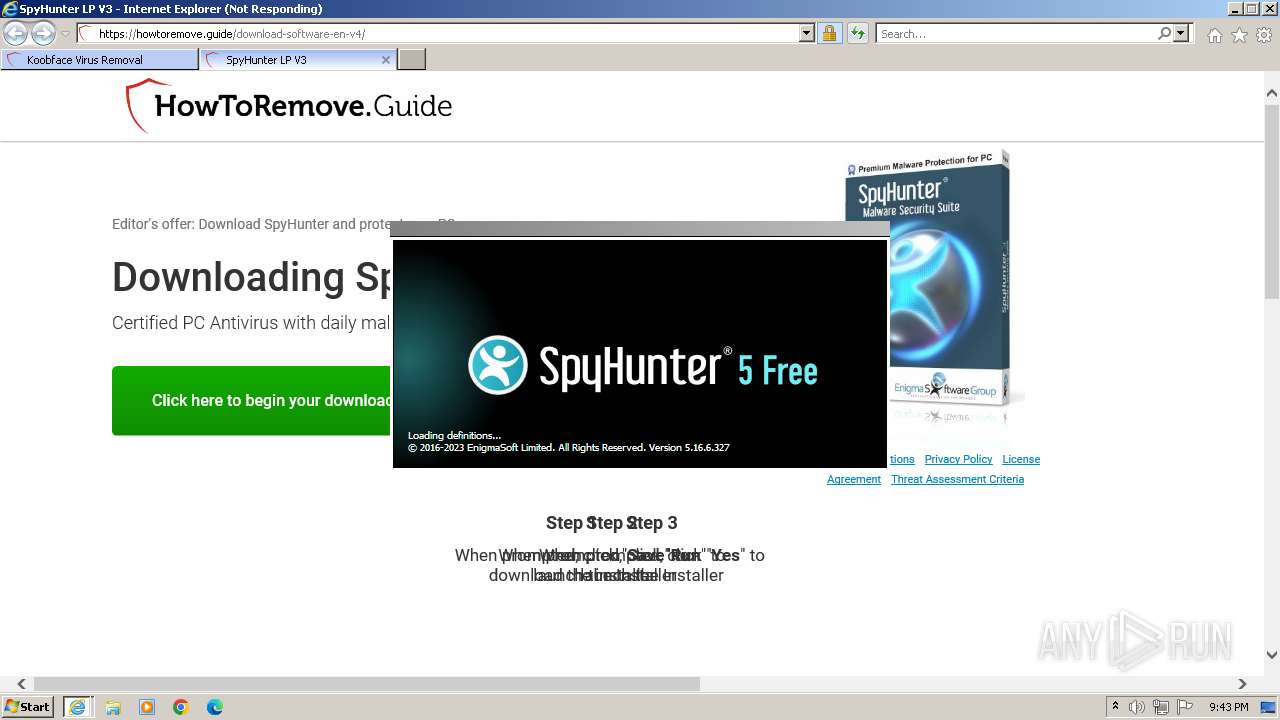Image resolution: width=1280 pixels, height=720 pixels.
Task: Click the security lock icon in address bar
Action: tap(829, 34)
